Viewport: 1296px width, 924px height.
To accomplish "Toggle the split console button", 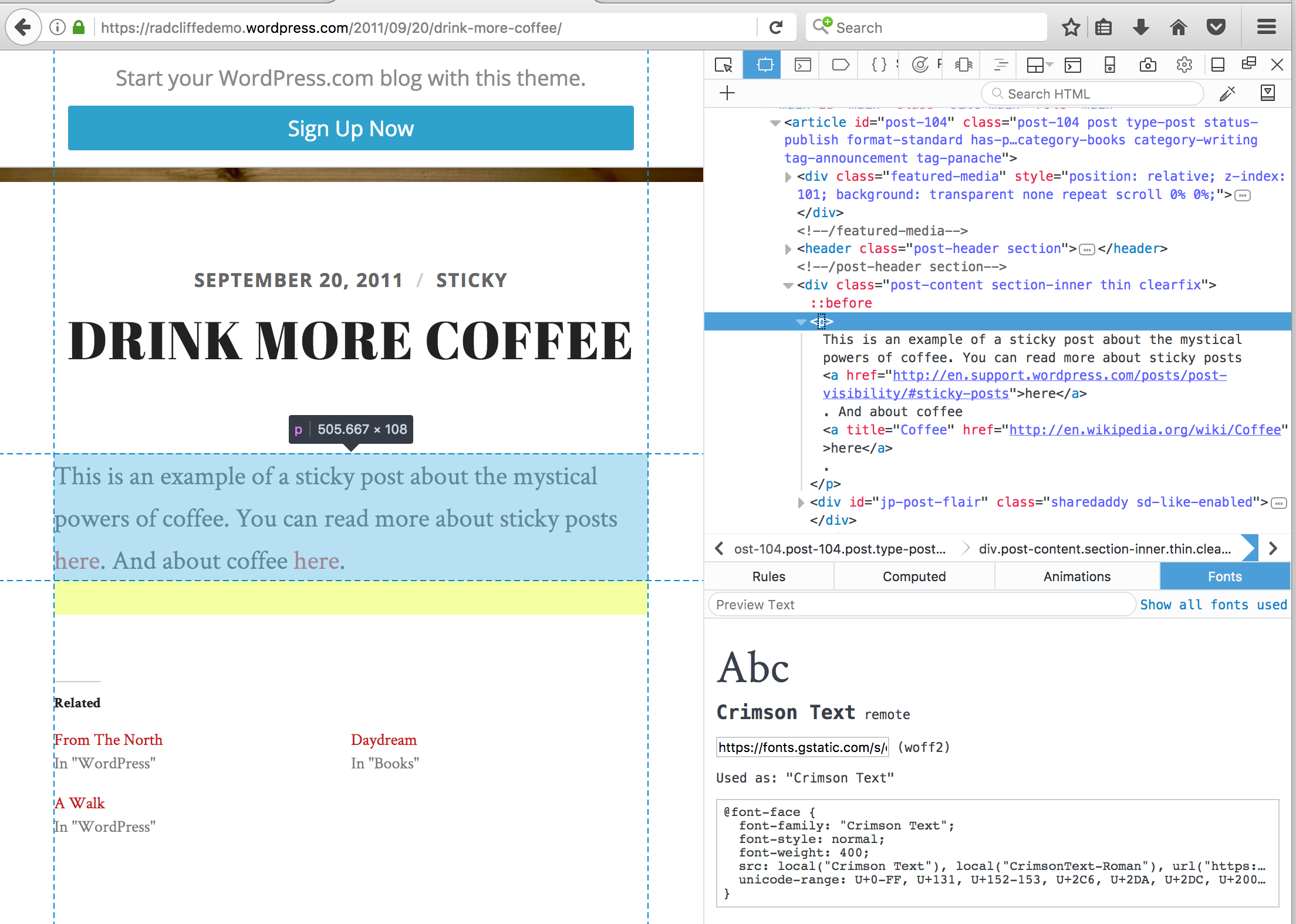I will pos(1073,65).
